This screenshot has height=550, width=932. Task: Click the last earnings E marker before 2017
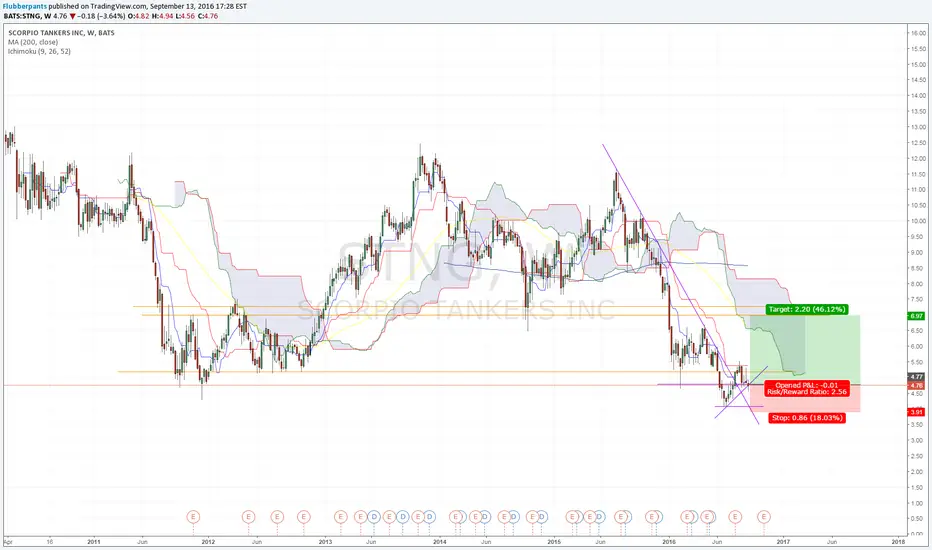(x=764, y=517)
